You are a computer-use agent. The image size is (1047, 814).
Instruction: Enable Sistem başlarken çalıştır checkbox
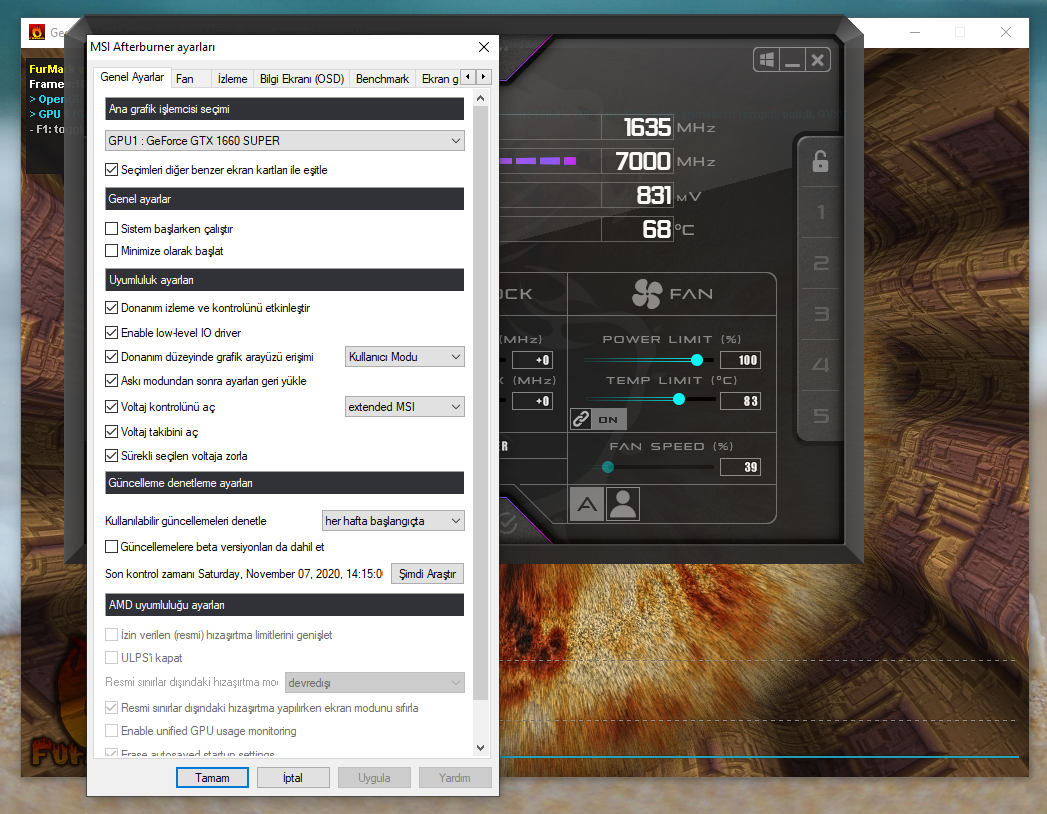point(112,228)
